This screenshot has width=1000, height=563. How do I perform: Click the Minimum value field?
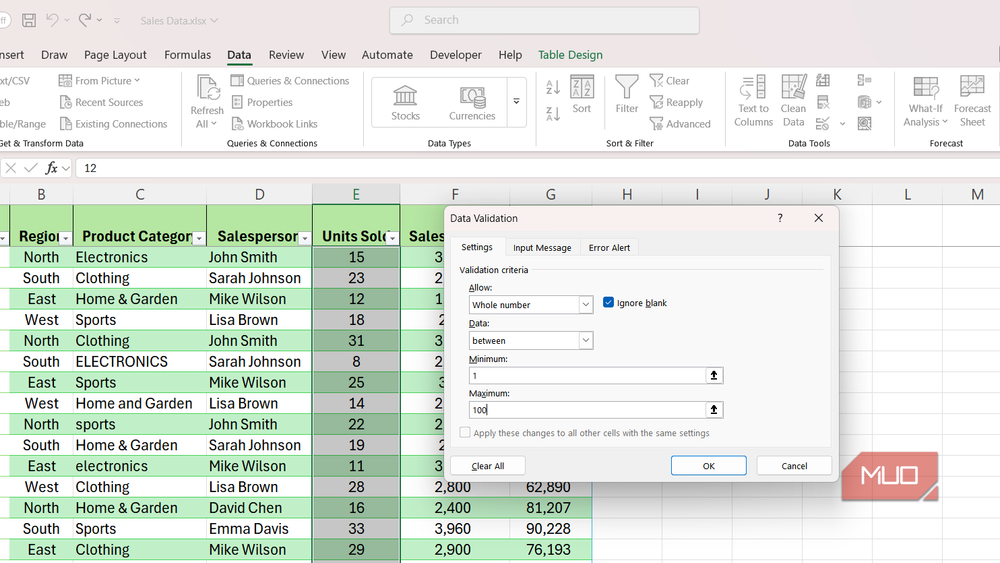(x=587, y=376)
